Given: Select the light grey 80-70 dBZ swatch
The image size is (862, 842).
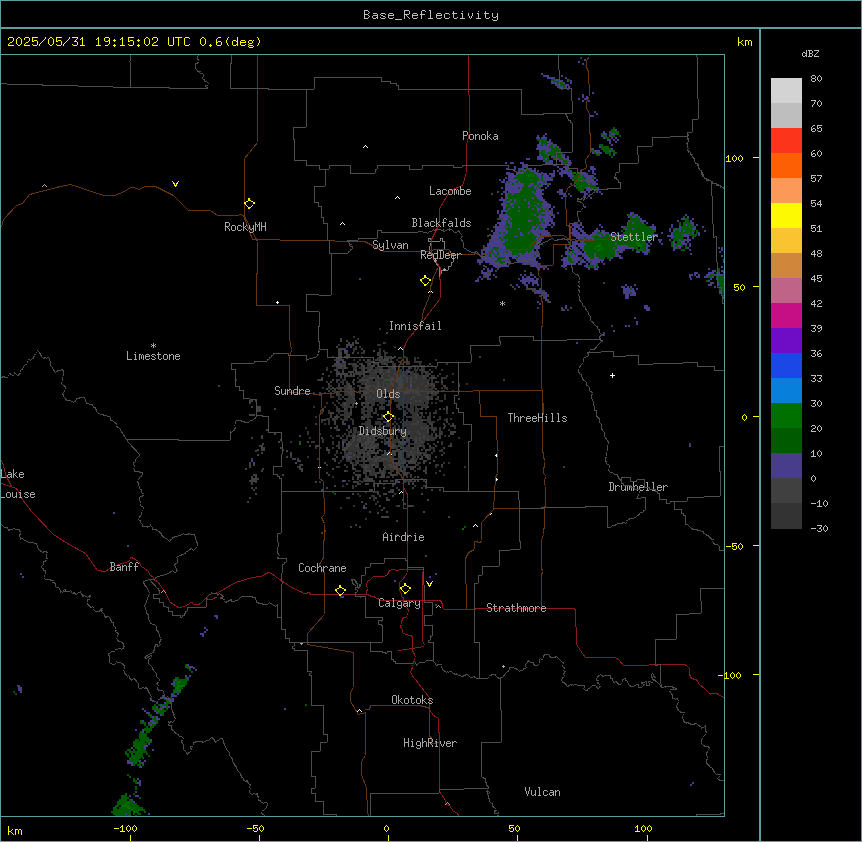Looking at the screenshot, I should point(786,90).
